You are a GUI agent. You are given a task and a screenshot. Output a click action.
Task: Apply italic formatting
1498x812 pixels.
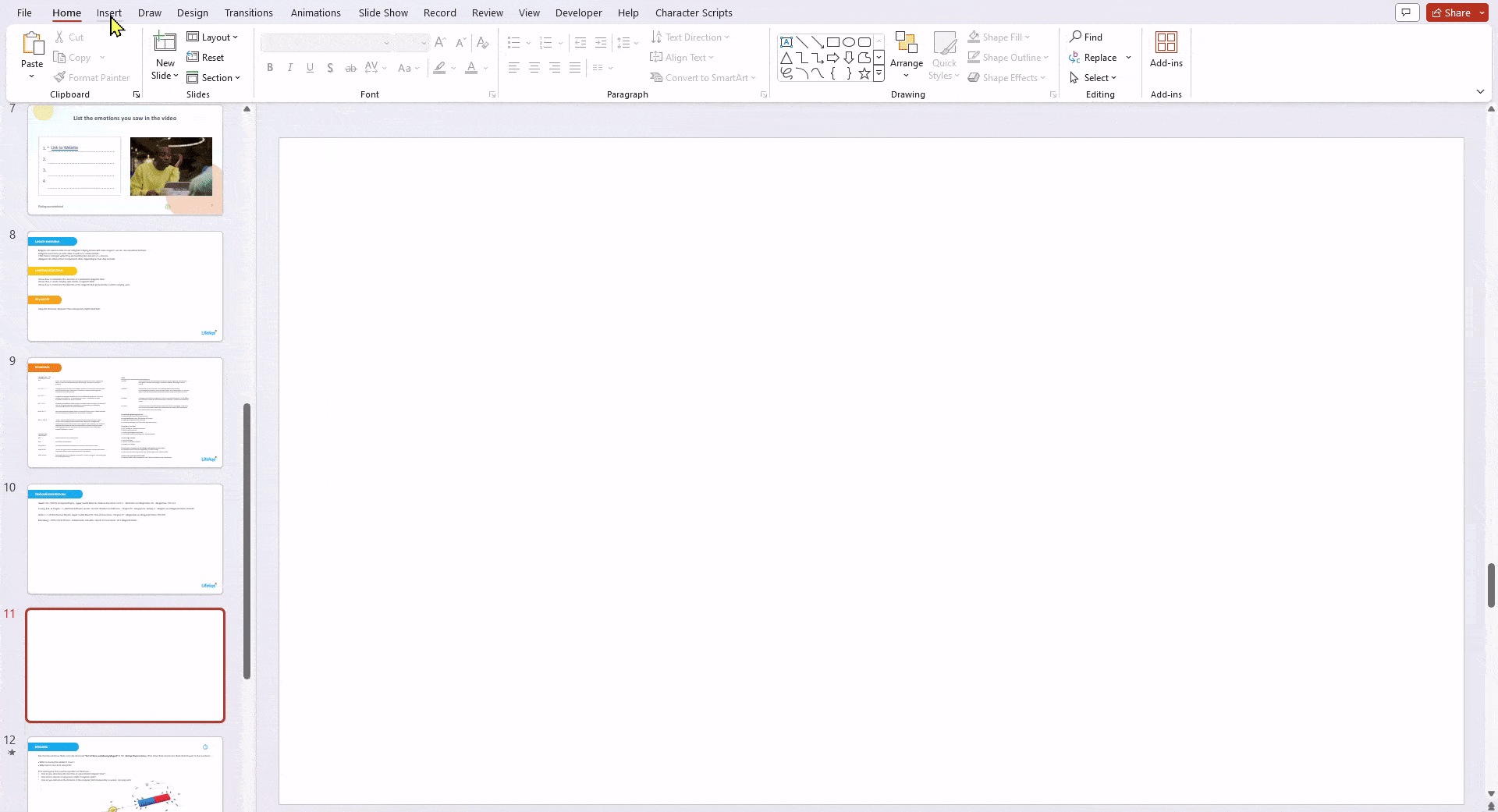pos(289,68)
